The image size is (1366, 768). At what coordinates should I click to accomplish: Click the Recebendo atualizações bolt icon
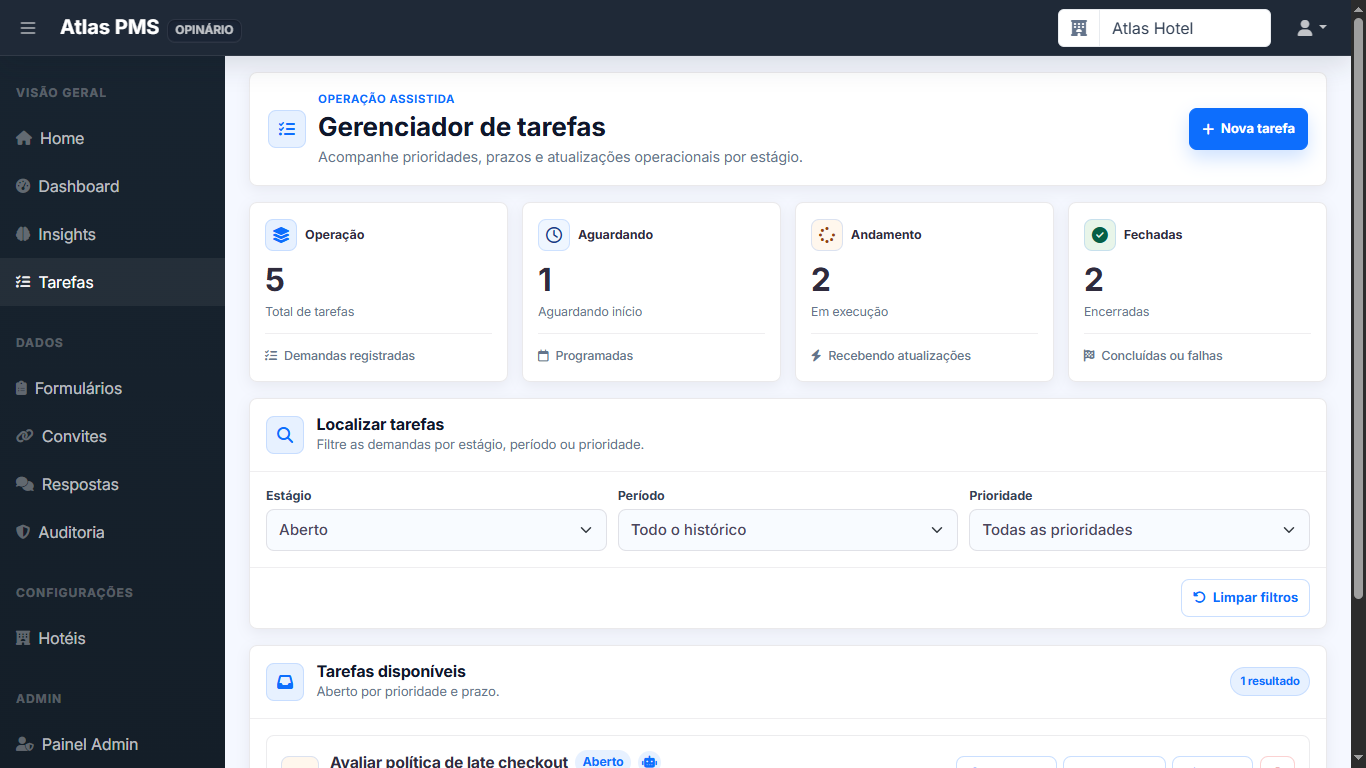[x=816, y=356]
